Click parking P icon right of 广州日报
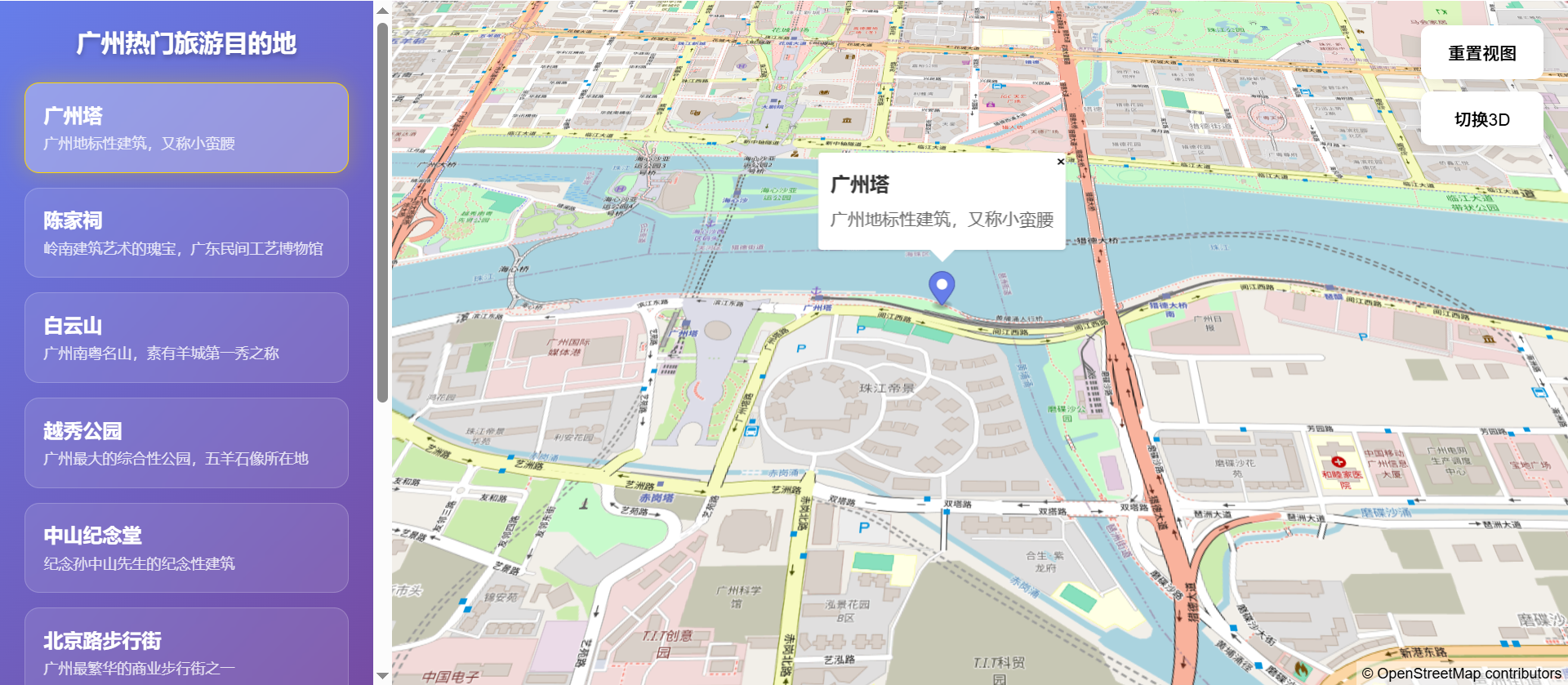The width and height of the screenshot is (1568, 685). pyautogui.click(x=1363, y=336)
